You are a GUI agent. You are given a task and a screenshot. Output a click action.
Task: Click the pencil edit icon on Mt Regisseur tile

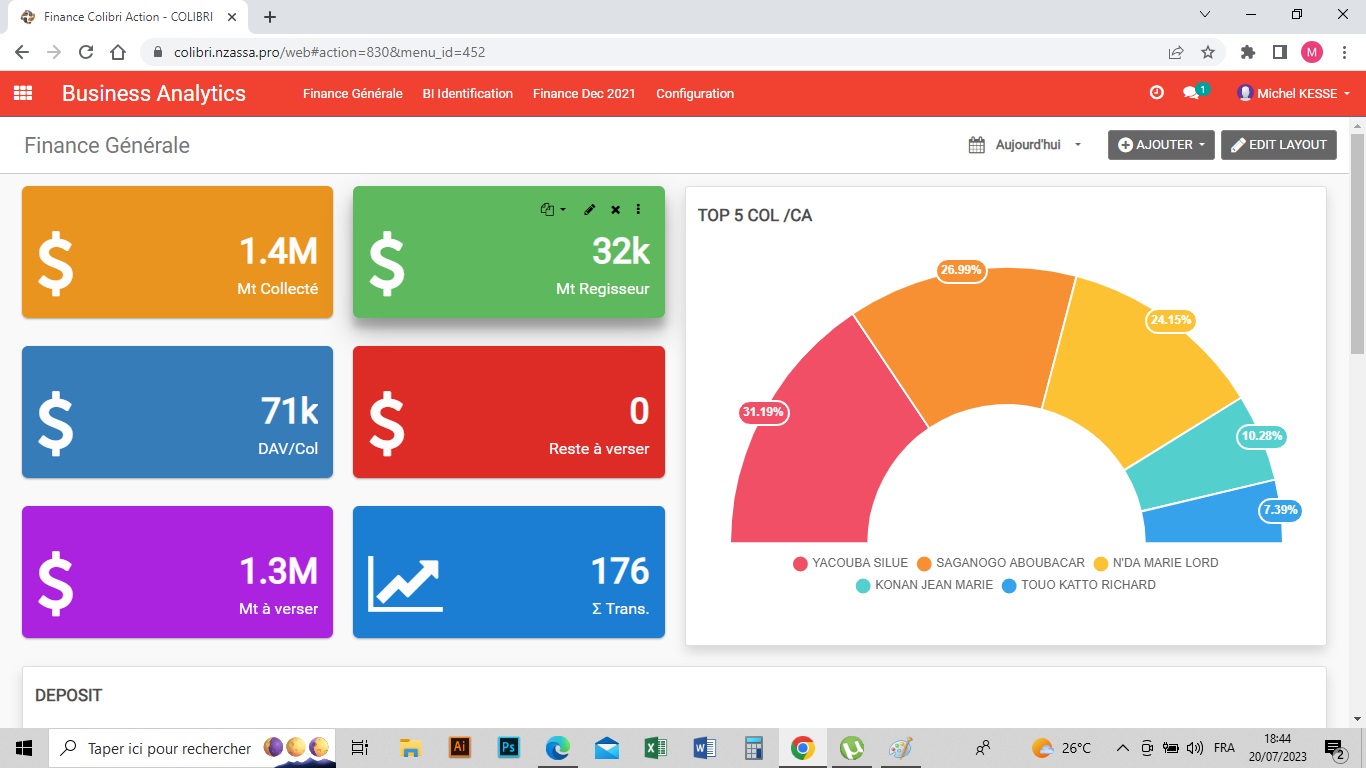pos(590,210)
